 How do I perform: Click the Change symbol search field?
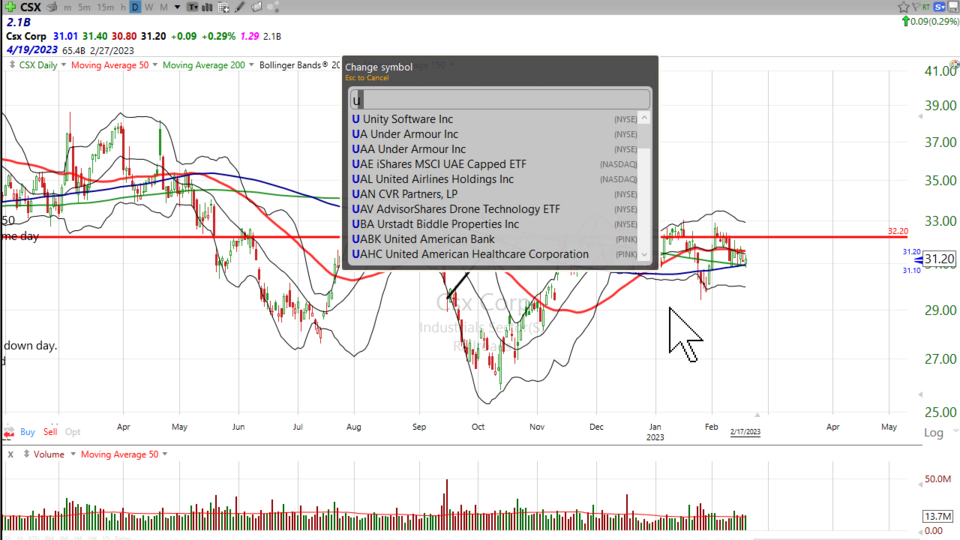(x=500, y=99)
